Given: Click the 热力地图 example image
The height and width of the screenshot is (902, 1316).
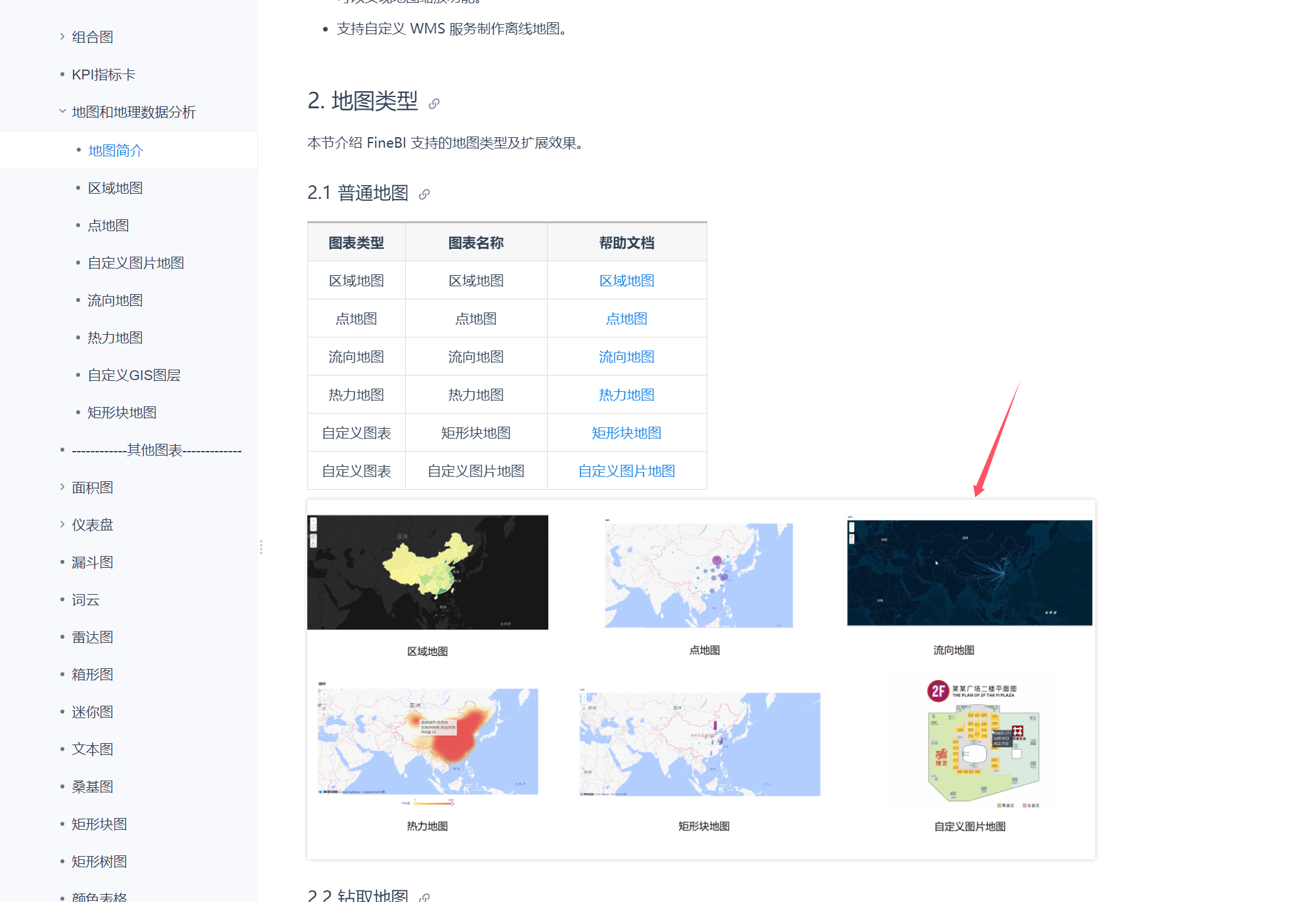Looking at the screenshot, I should coord(428,742).
